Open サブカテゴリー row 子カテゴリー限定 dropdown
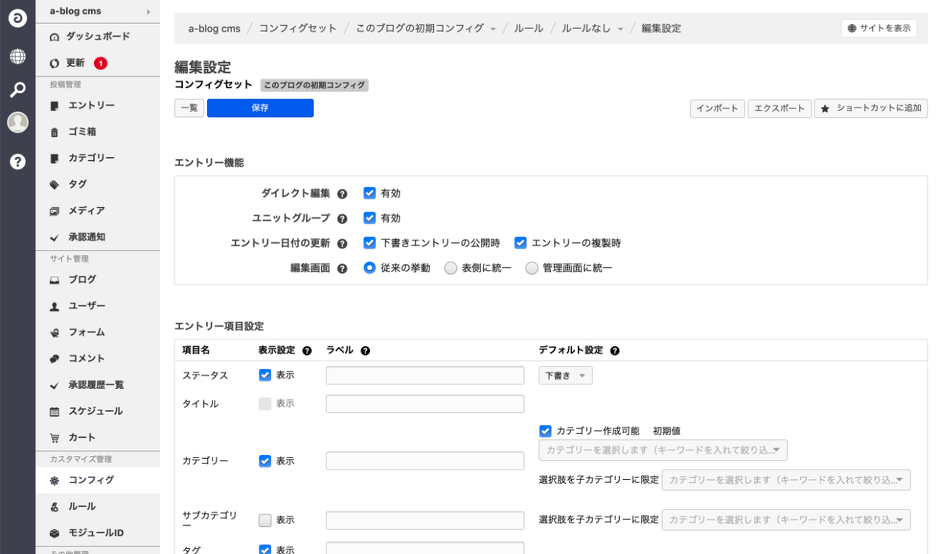Image resolution: width=940 pixels, height=554 pixels. click(786, 520)
